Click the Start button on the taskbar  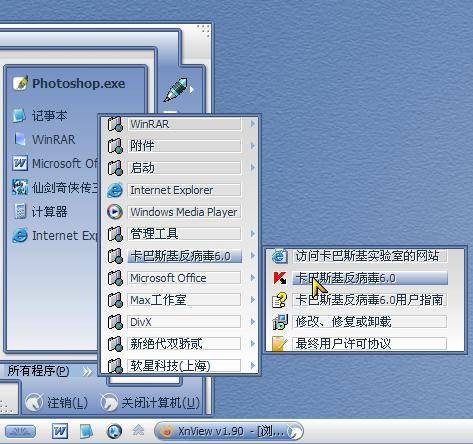pos(21,431)
